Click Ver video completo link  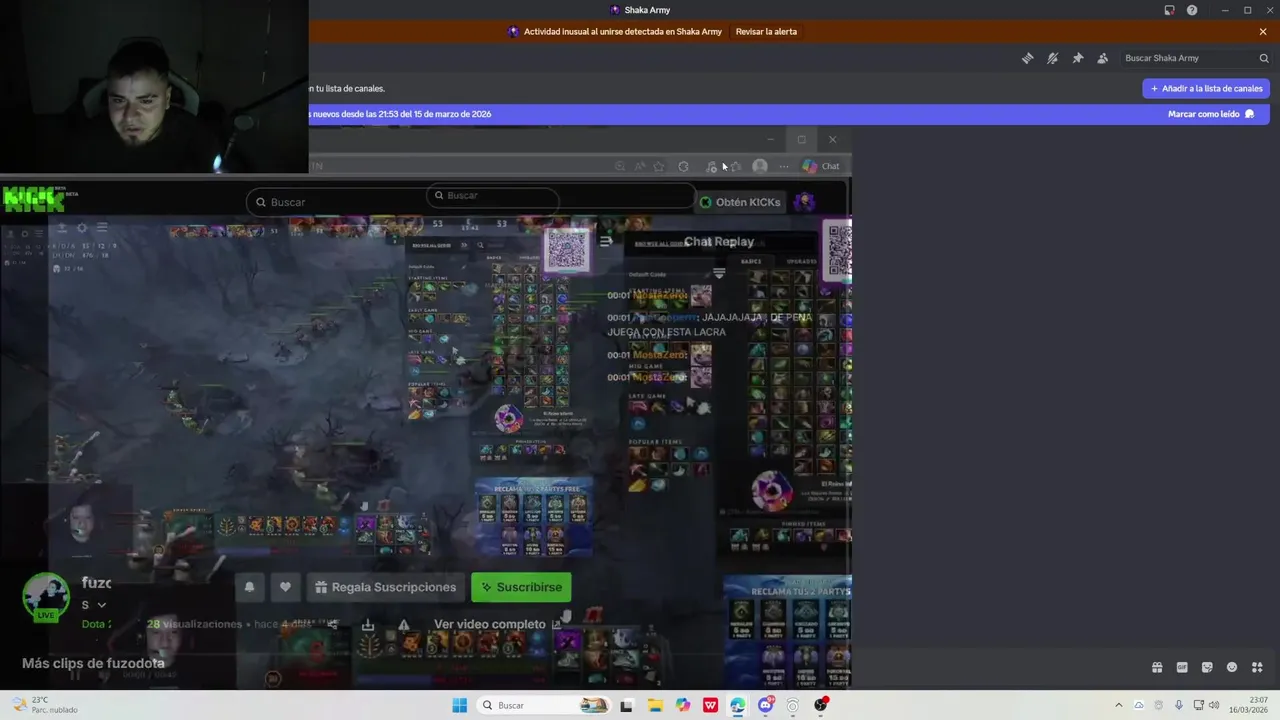point(497,624)
